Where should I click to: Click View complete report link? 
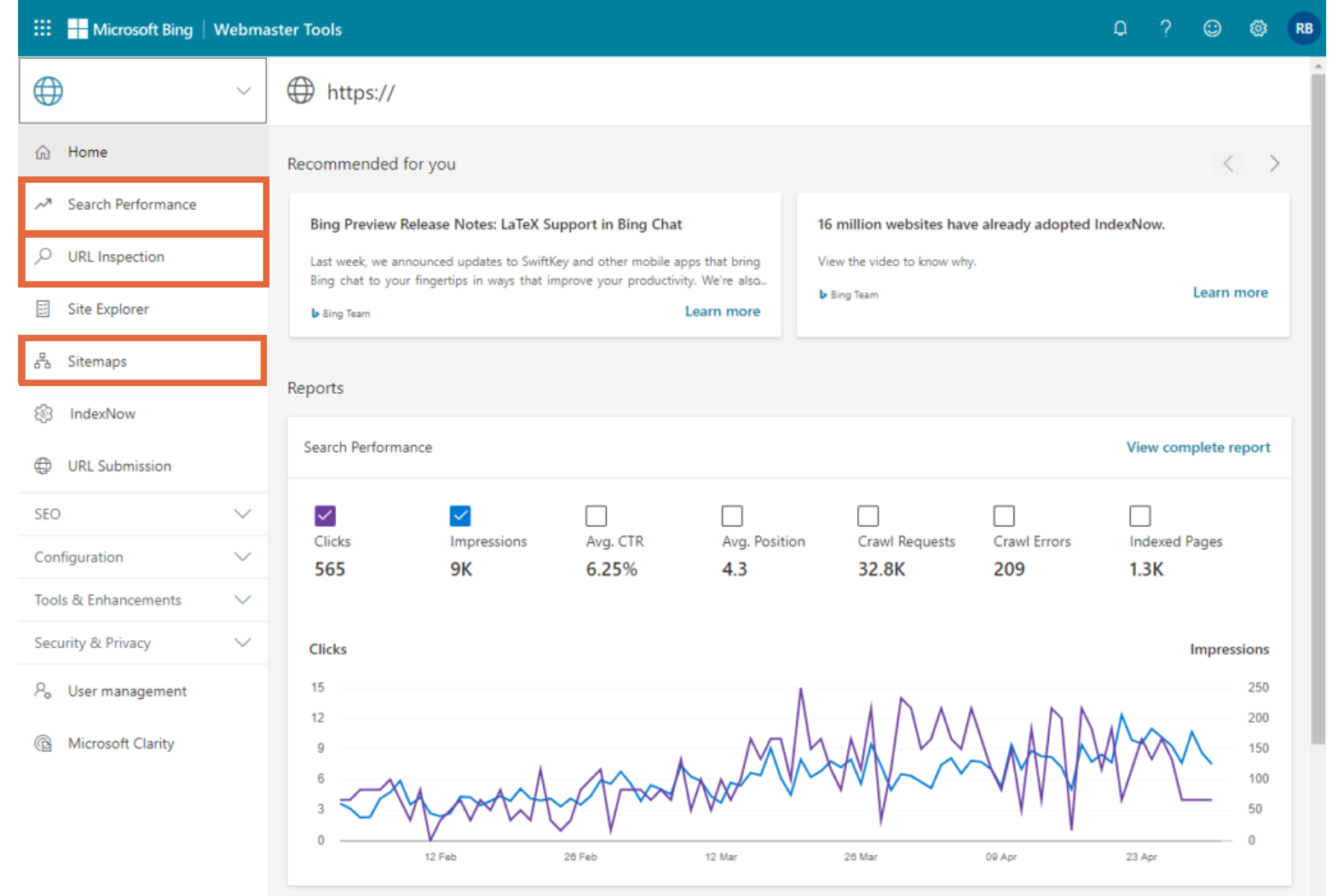(x=1198, y=447)
